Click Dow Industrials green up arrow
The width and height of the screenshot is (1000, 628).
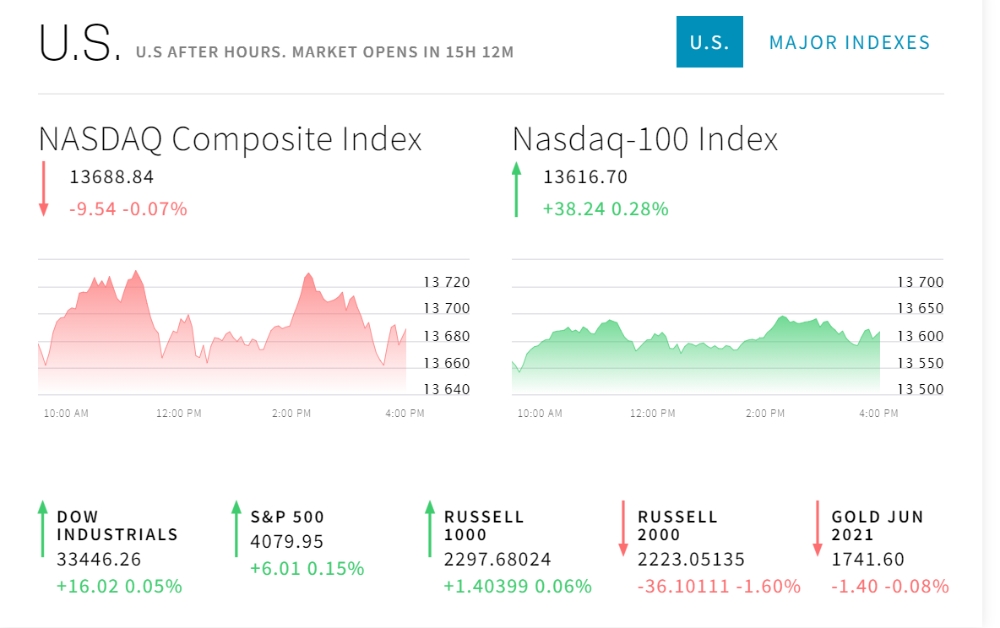pyautogui.click(x=43, y=529)
